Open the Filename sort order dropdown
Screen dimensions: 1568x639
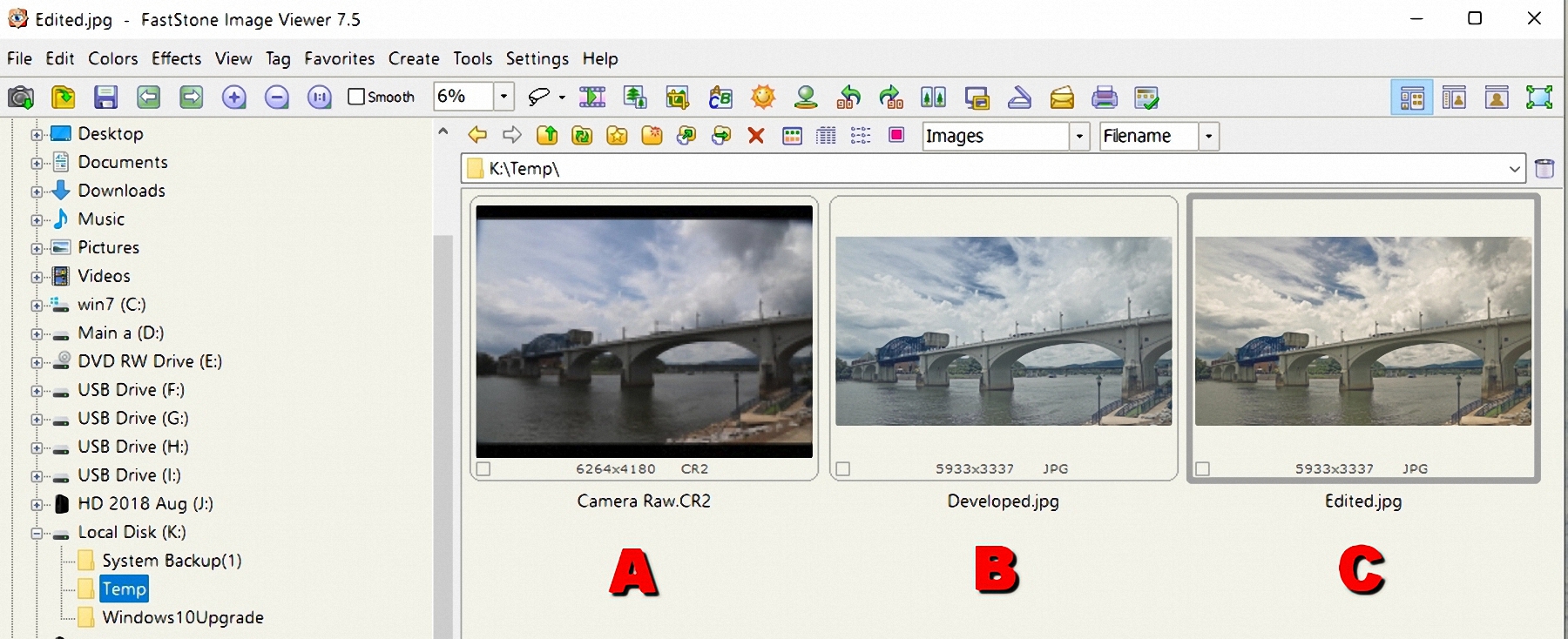pos(1208,137)
